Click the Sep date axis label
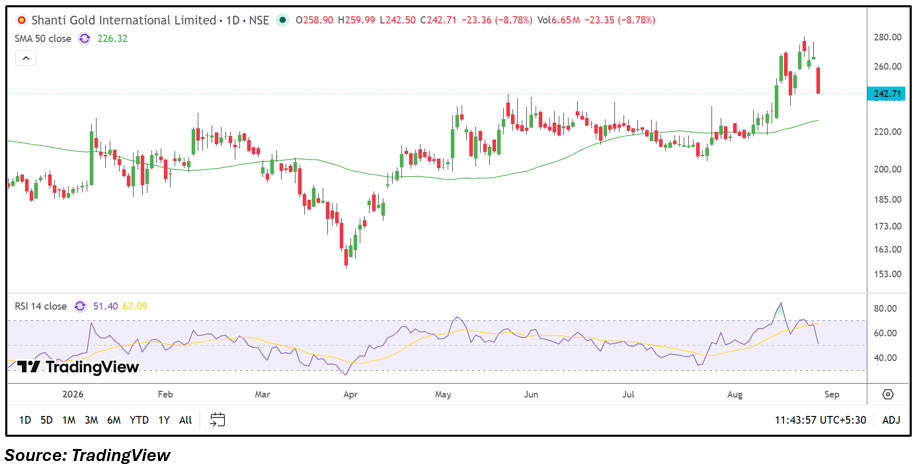 click(832, 395)
